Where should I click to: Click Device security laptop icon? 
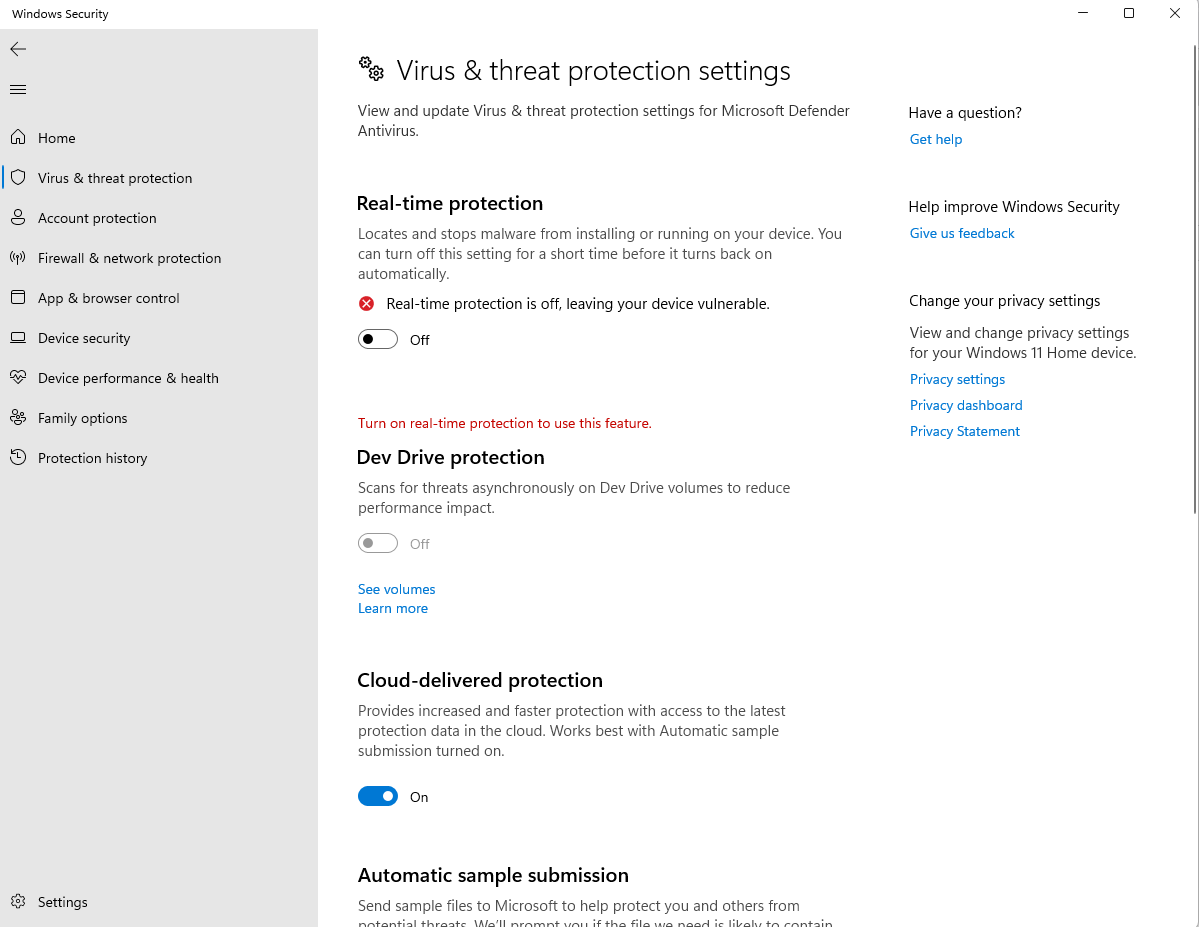(18, 338)
